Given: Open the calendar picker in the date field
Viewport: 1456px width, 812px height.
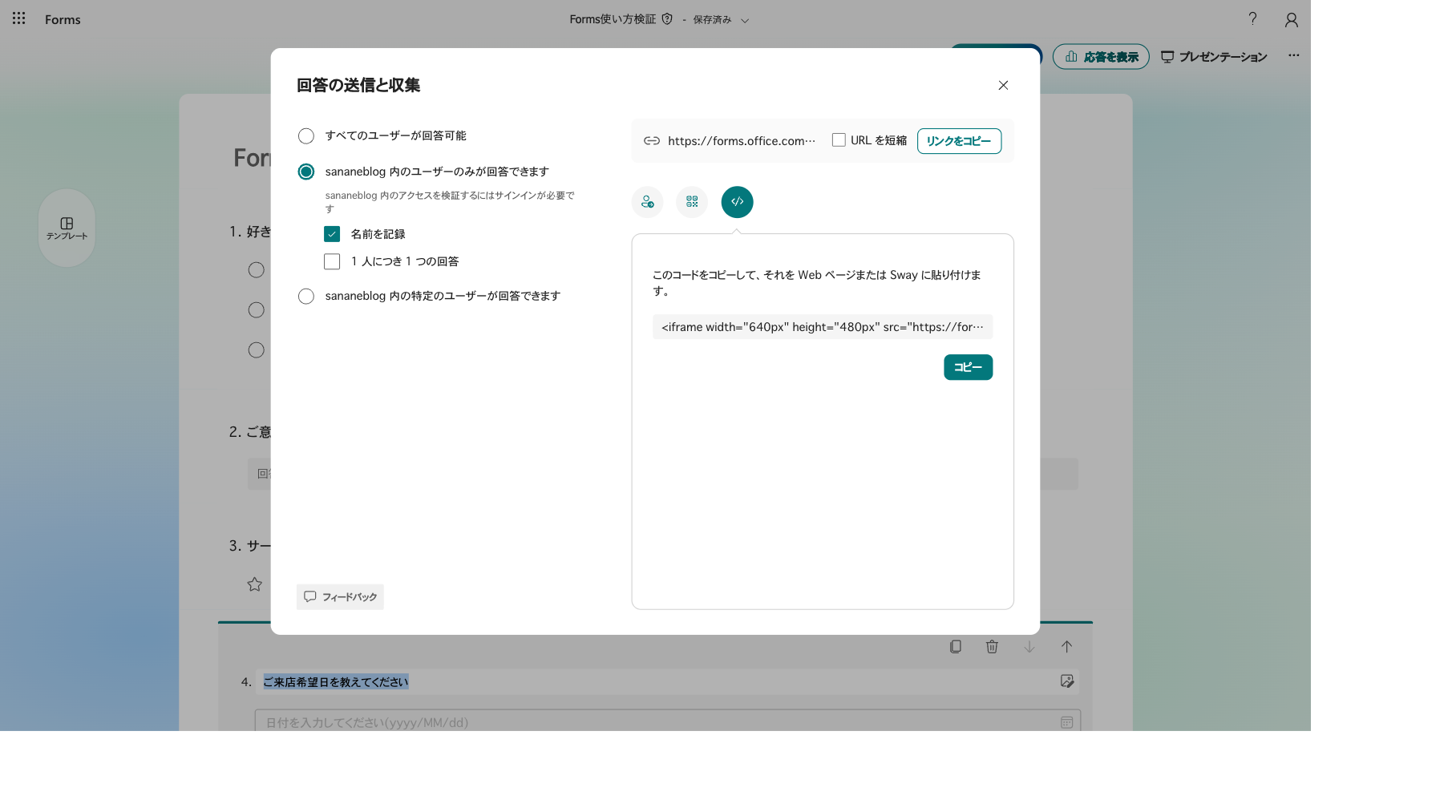Looking at the screenshot, I should 1066,722.
